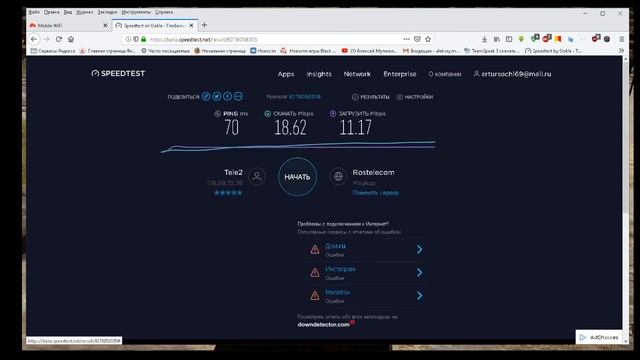Open the Часто посещаемые bookmark

coord(165,51)
